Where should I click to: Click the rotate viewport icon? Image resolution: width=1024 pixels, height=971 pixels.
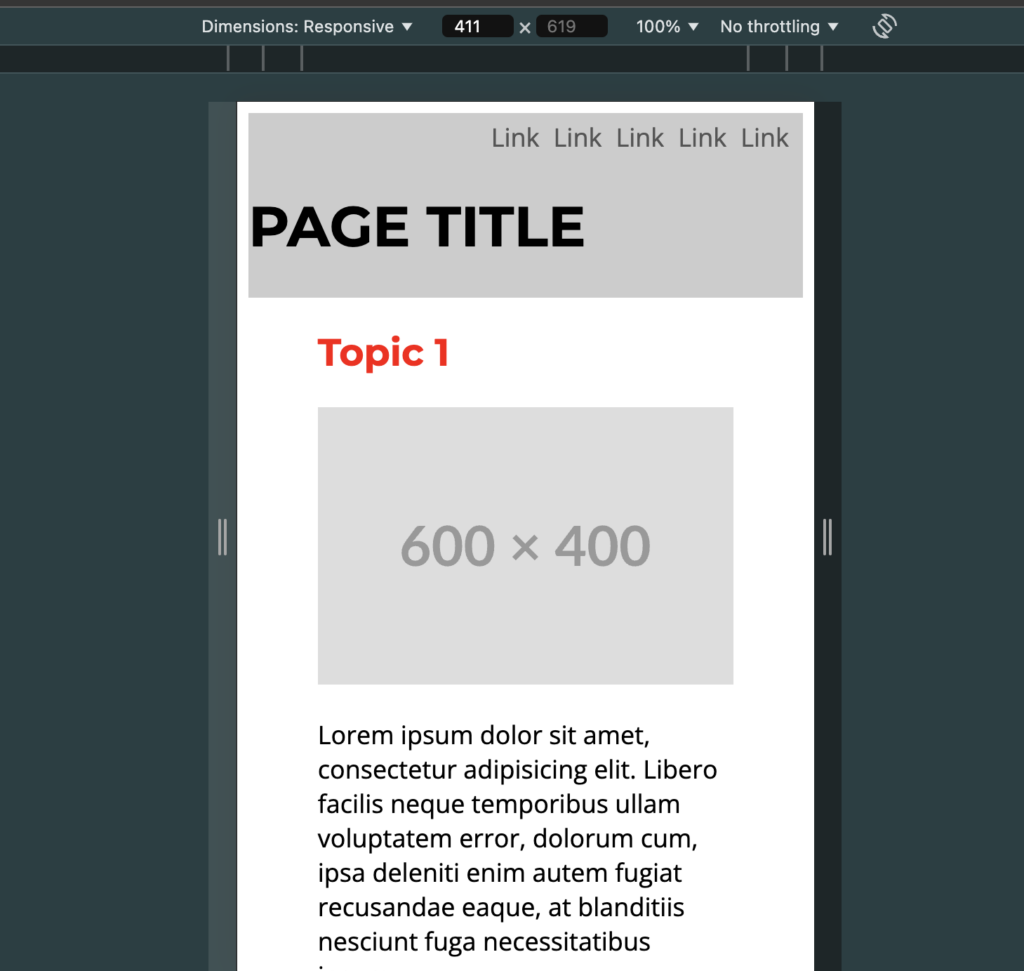point(884,27)
